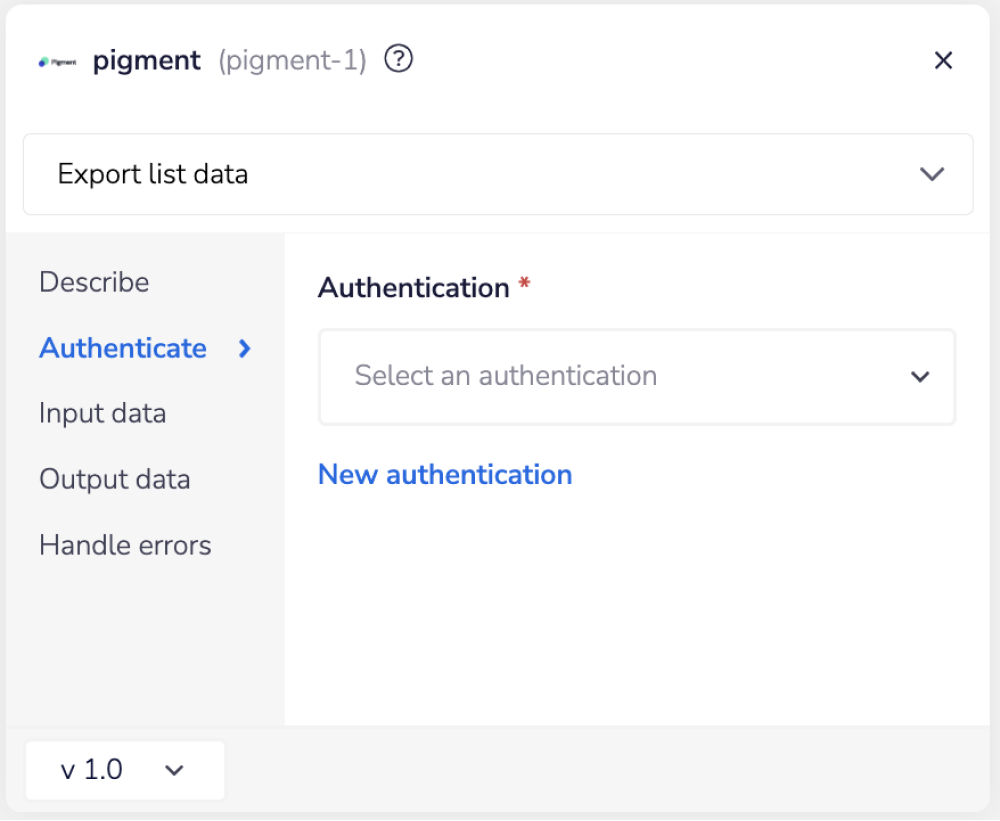Screen dimensions: 1000x821
Task: Open the Export list data action dropdown
Action: pos(497,174)
